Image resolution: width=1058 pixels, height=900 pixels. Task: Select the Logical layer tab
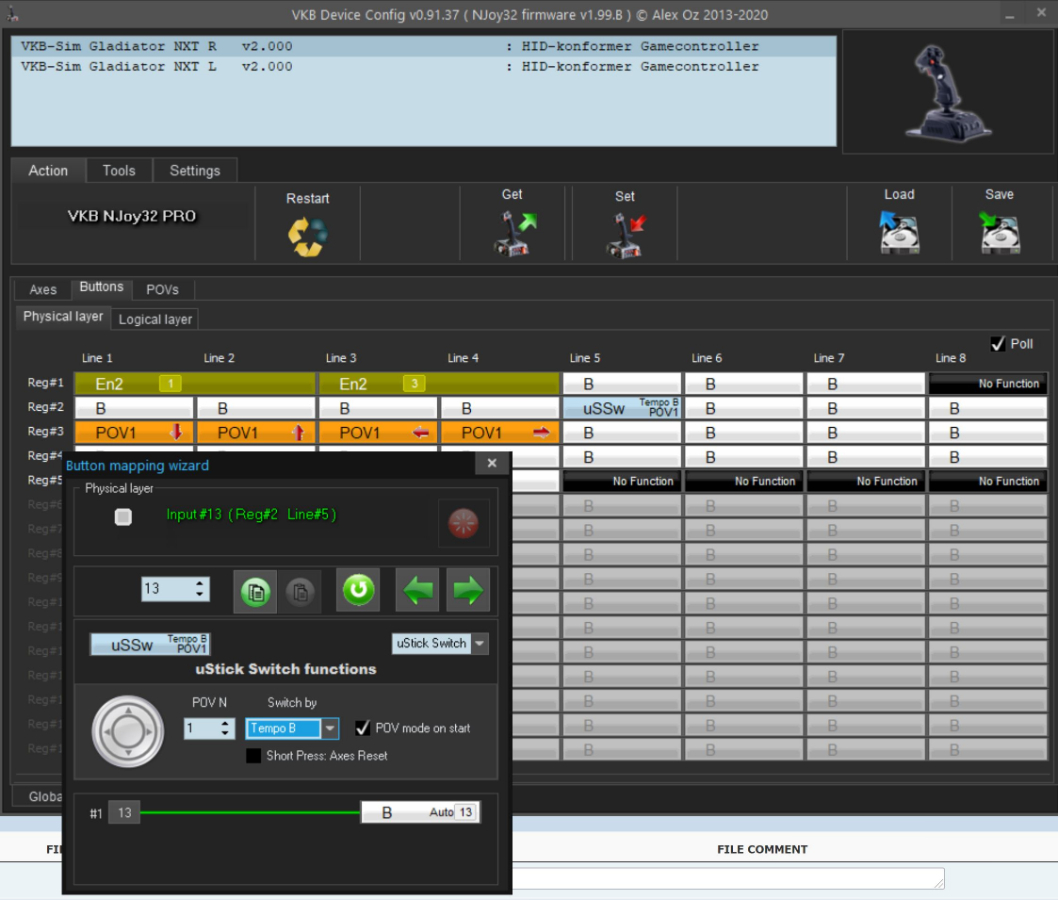[155, 319]
